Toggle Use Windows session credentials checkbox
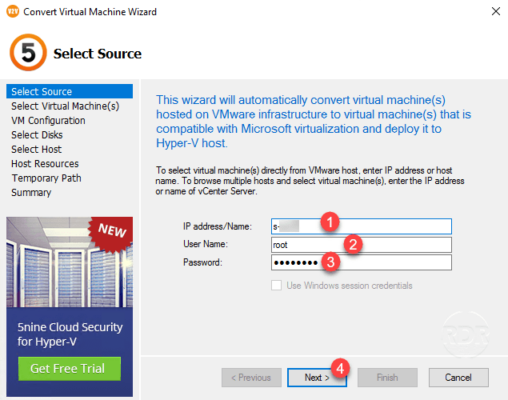This screenshot has width=508, height=400. [276, 285]
